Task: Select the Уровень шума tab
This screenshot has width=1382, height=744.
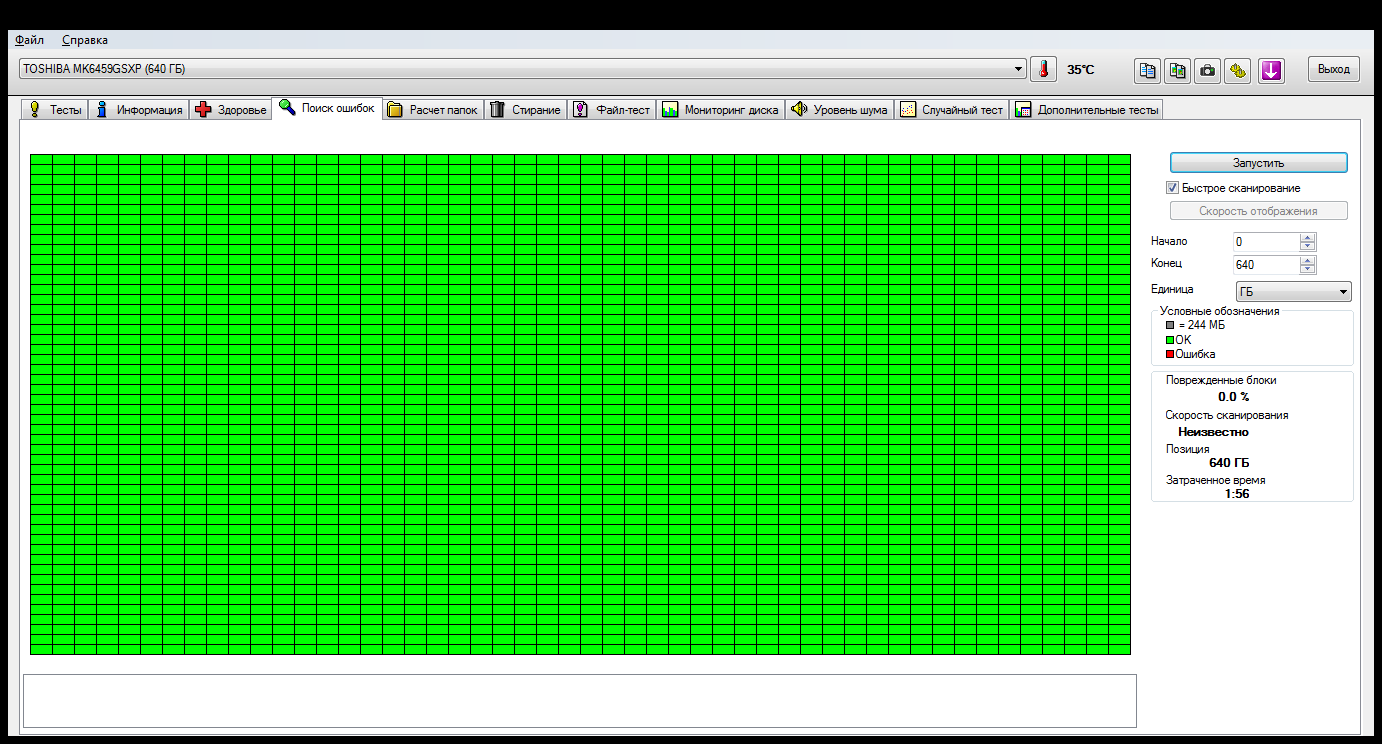Action: tap(840, 110)
